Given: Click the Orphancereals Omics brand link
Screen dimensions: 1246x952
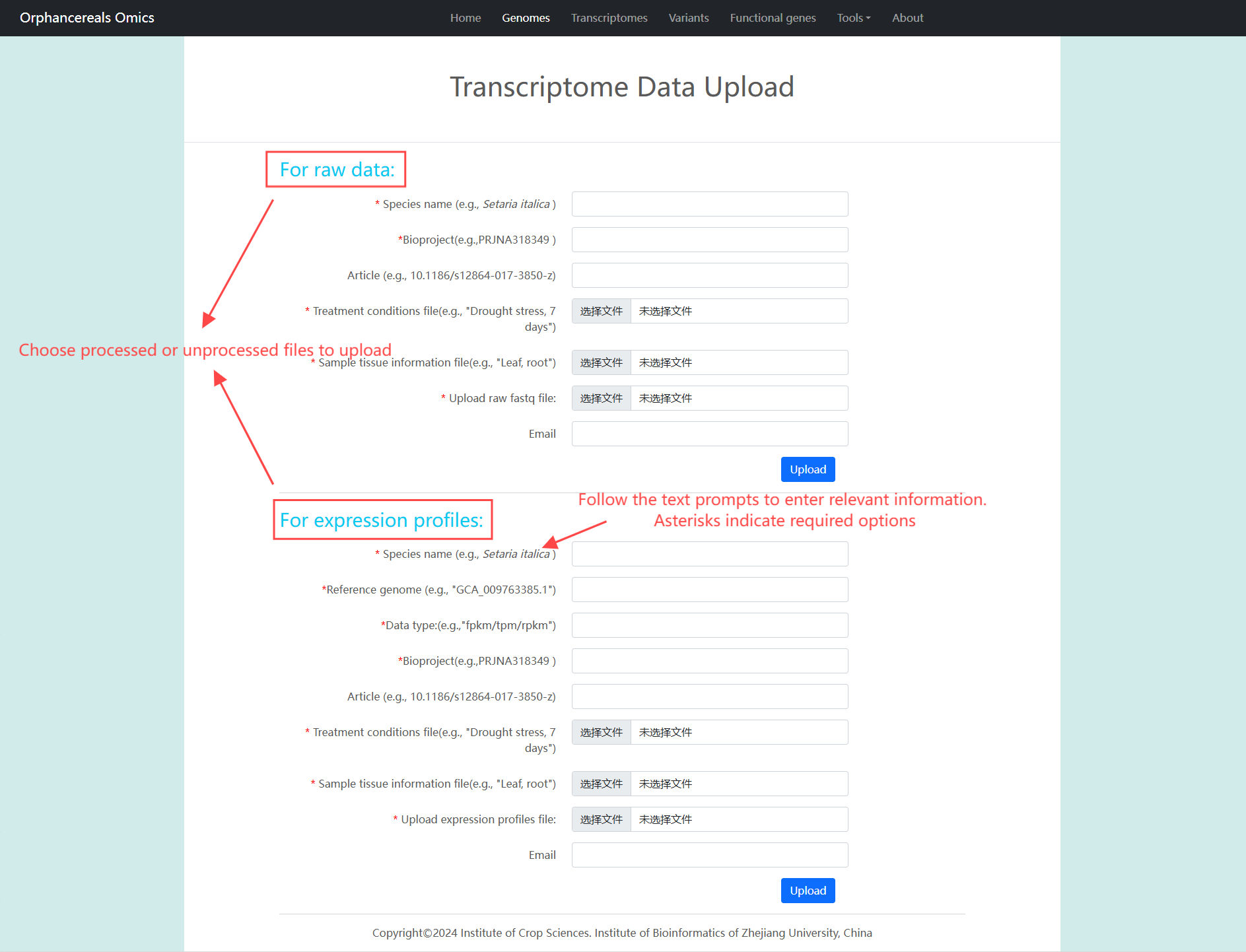Looking at the screenshot, I should [87, 18].
